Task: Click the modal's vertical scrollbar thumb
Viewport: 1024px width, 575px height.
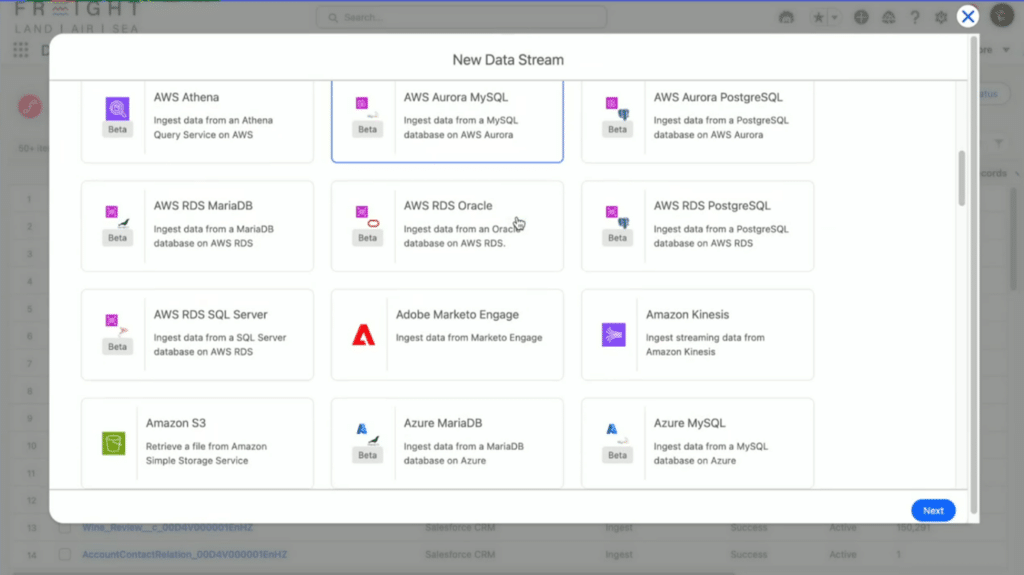Action: [x=962, y=178]
